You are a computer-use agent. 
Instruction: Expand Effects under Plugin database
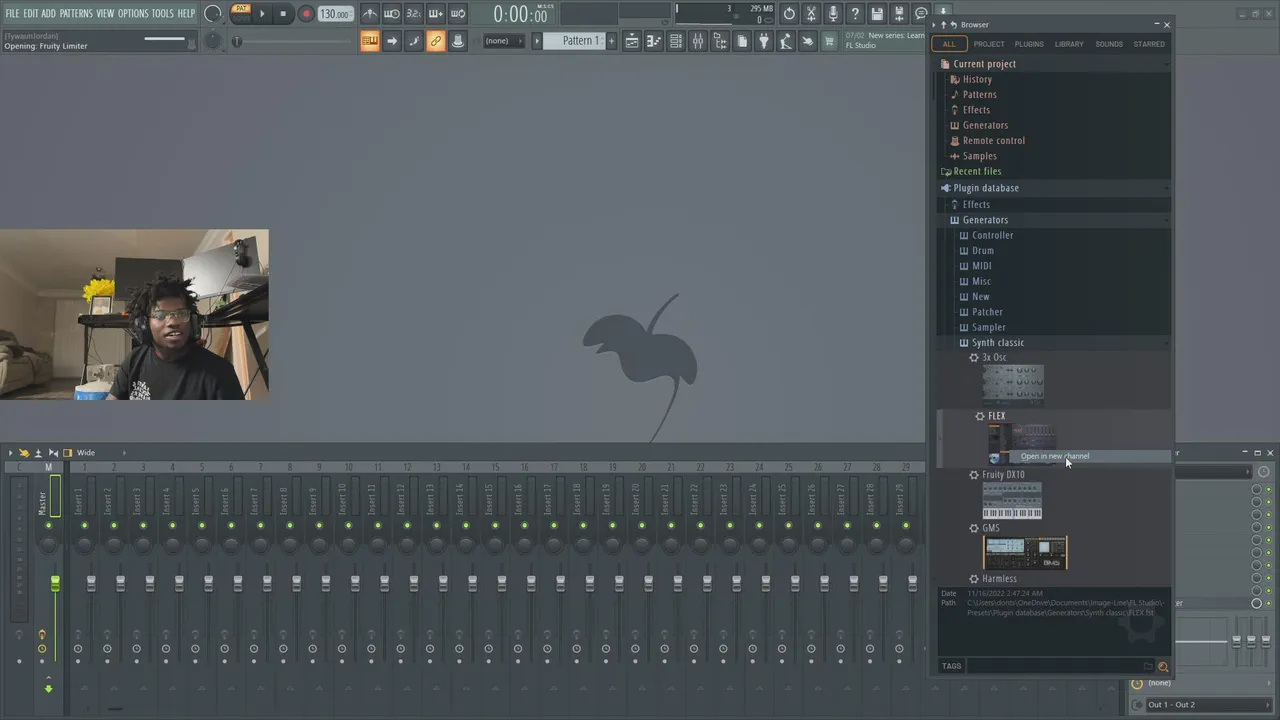tap(976, 204)
